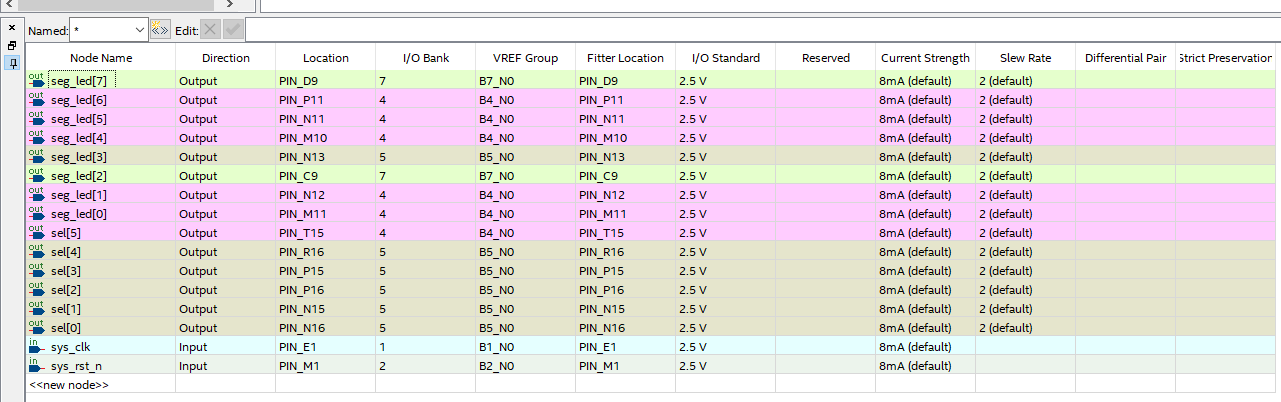
Task: Click the float/restore panel icon
Action: point(12,46)
